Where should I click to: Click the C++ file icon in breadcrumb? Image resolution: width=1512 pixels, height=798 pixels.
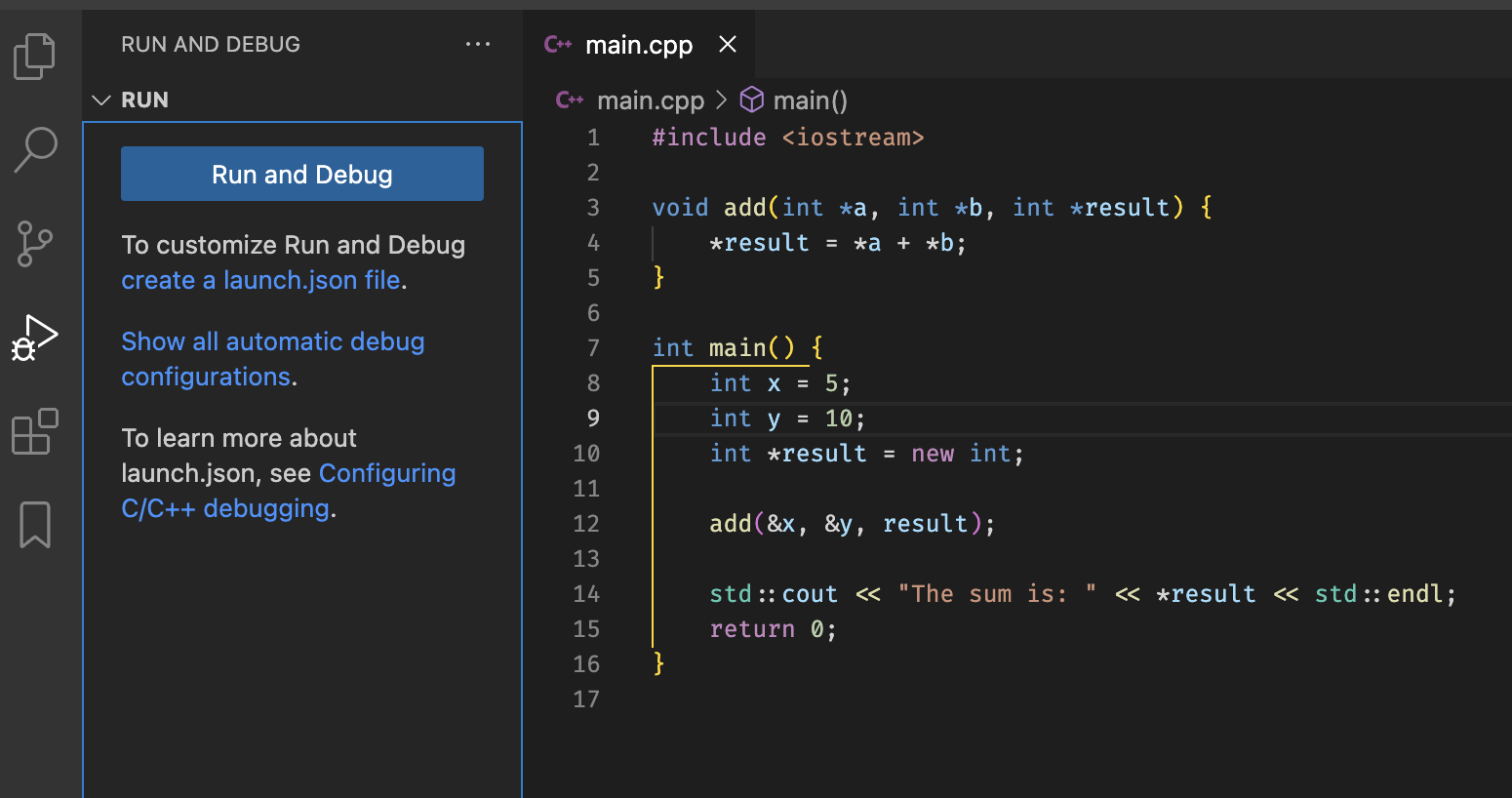[569, 100]
